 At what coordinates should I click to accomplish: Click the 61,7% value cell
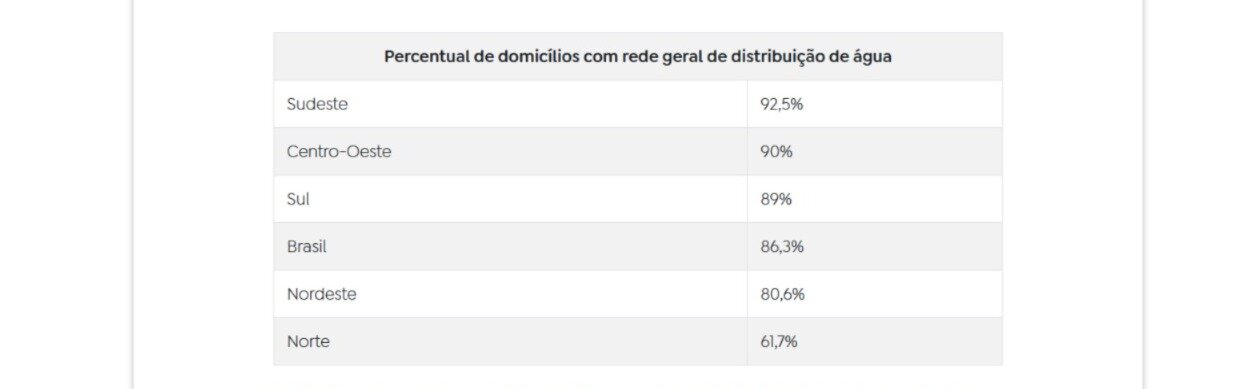pyautogui.click(x=875, y=341)
